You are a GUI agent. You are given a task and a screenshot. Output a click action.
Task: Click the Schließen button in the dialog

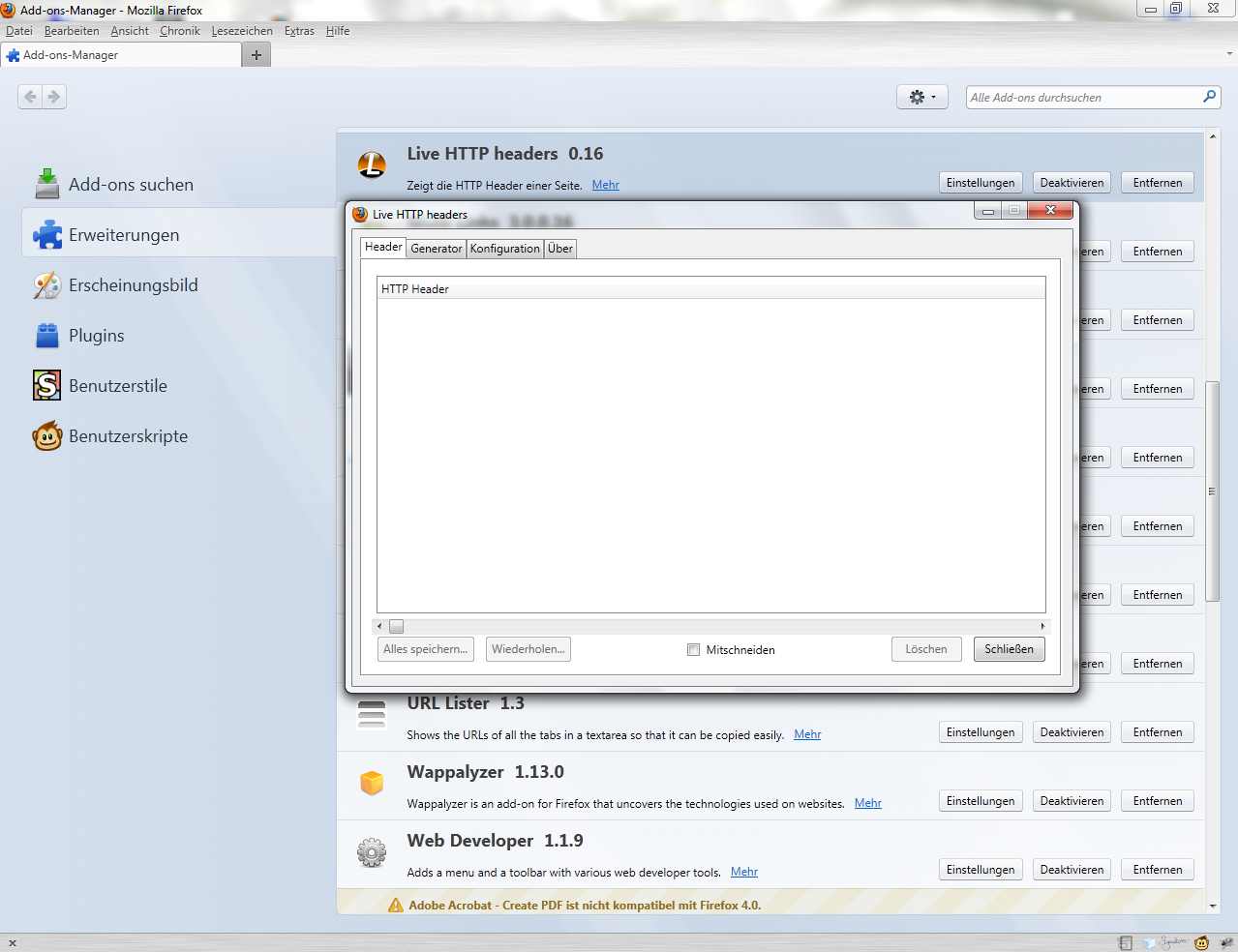tap(1009, 649)
